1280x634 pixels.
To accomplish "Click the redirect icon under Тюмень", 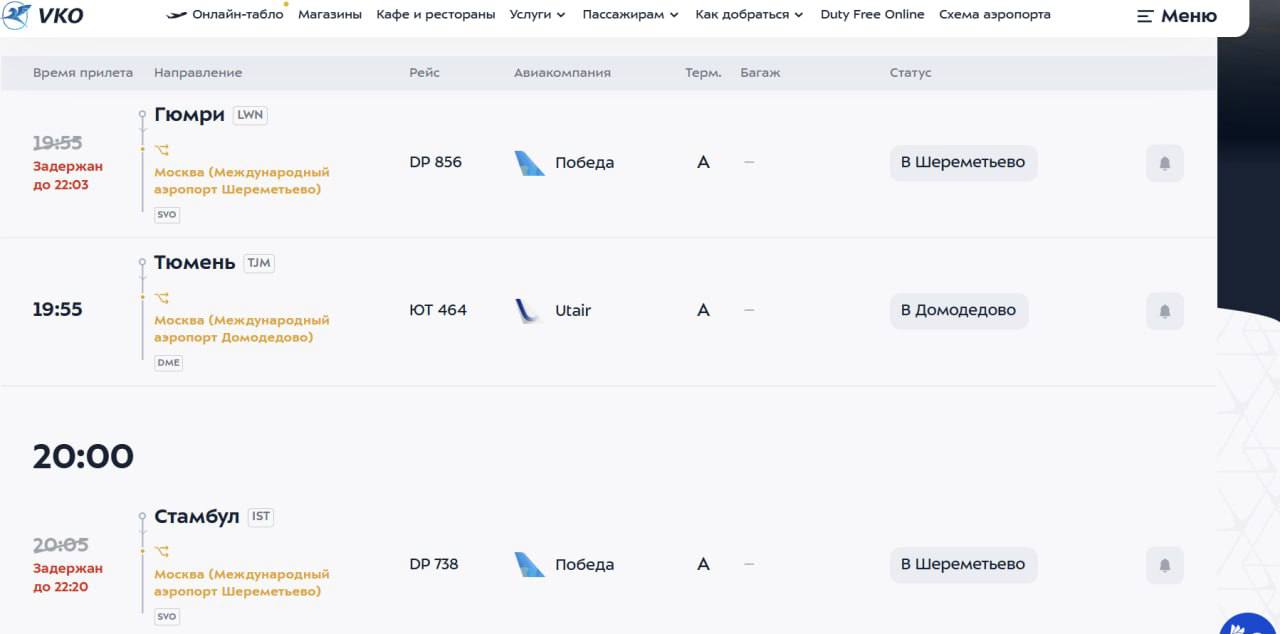I will [162, 298].
